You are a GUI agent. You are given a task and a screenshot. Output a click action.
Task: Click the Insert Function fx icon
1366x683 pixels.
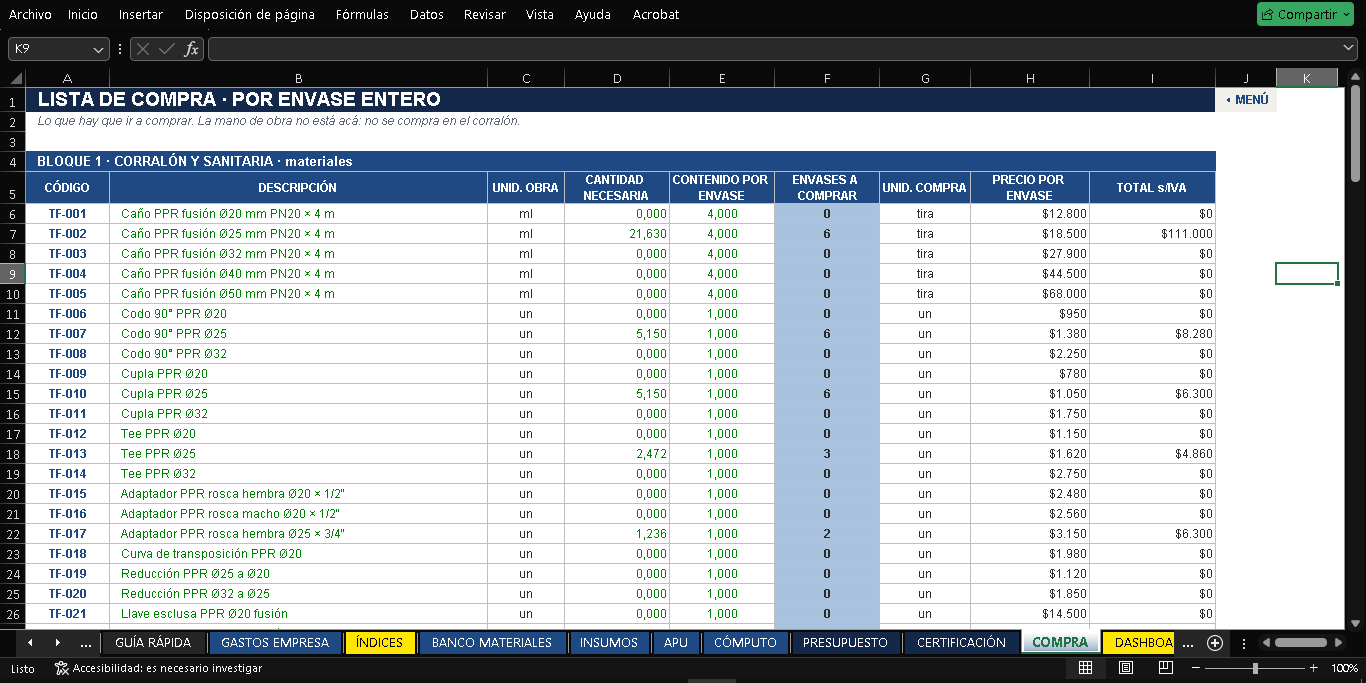(191, 49)
